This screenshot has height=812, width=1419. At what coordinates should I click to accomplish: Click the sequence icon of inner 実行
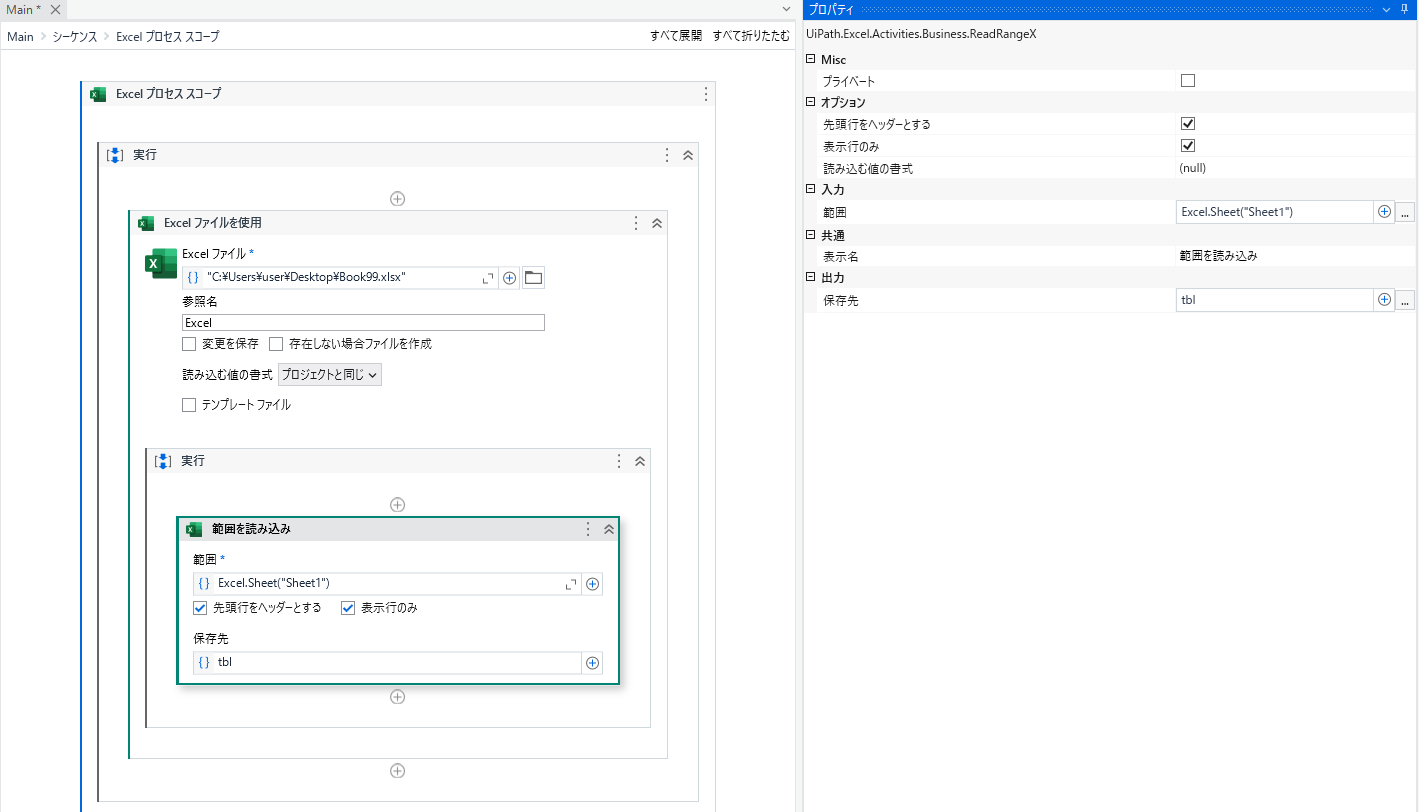coord(163,461)
